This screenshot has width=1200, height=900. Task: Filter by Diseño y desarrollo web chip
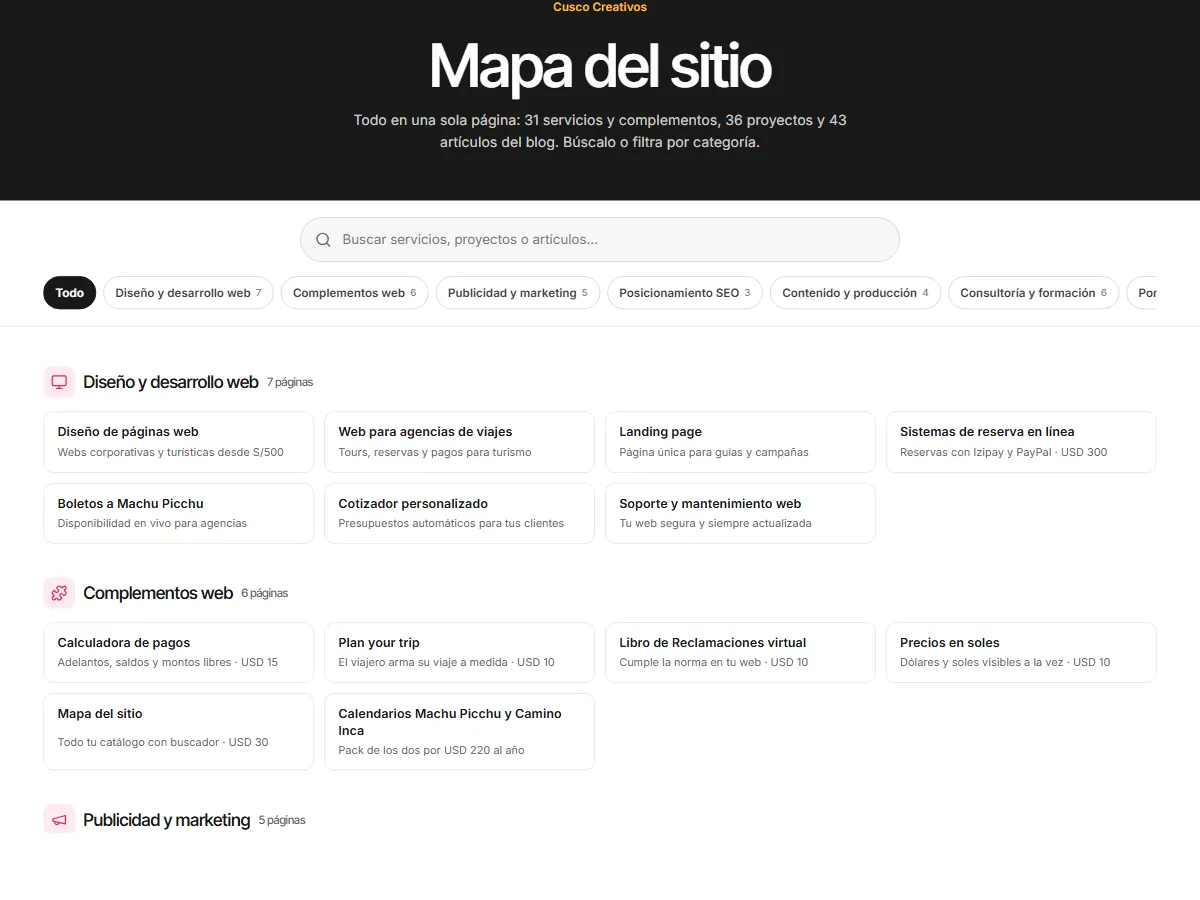pyautogui.click(x=188, y=293)
